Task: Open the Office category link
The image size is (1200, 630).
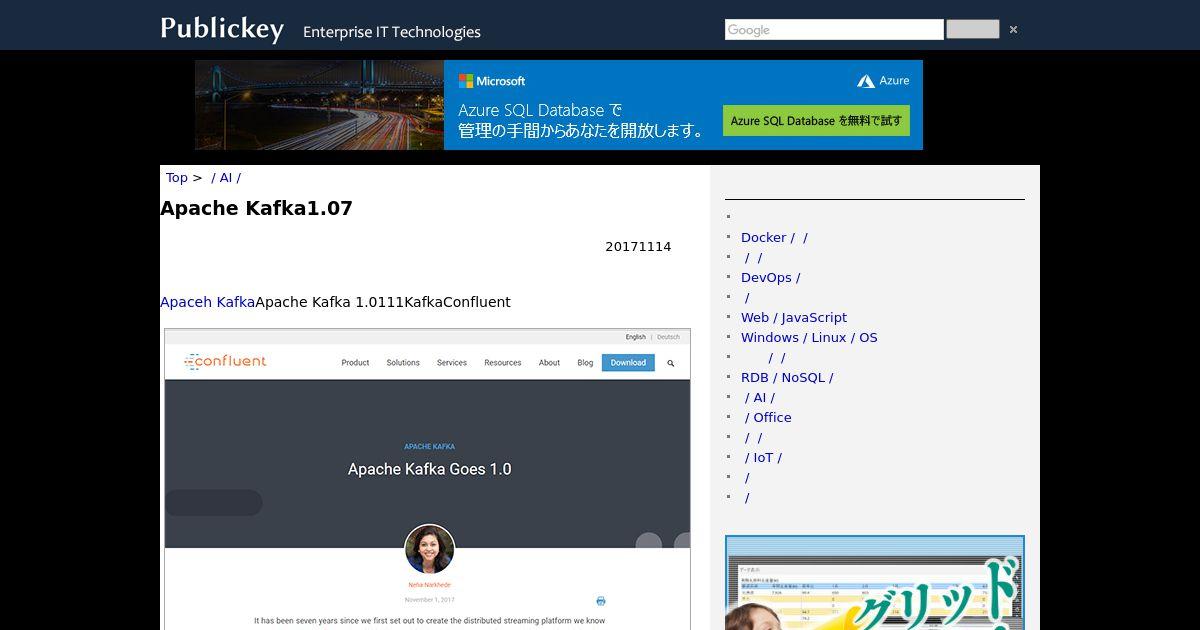Action: (768, 418)
